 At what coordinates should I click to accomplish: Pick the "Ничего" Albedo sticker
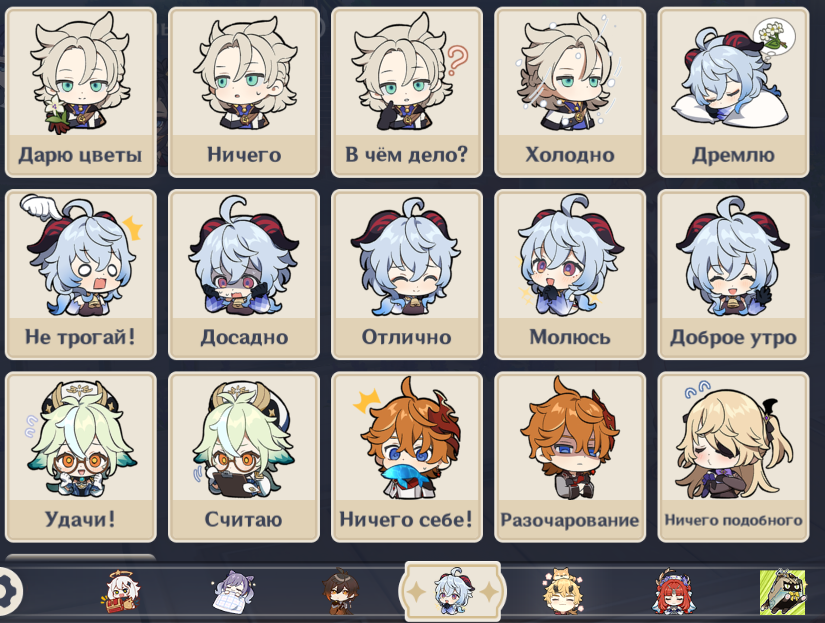(x=244, y=92)
